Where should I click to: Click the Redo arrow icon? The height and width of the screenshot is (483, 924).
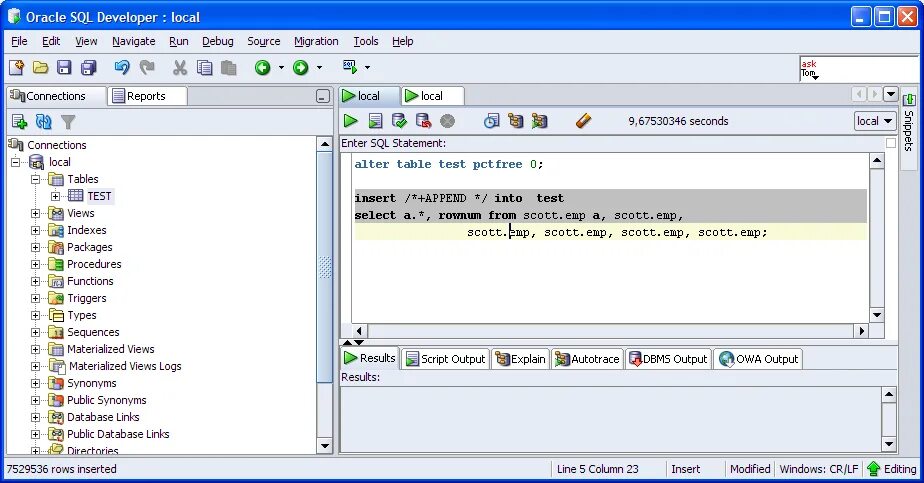point(147,67)
